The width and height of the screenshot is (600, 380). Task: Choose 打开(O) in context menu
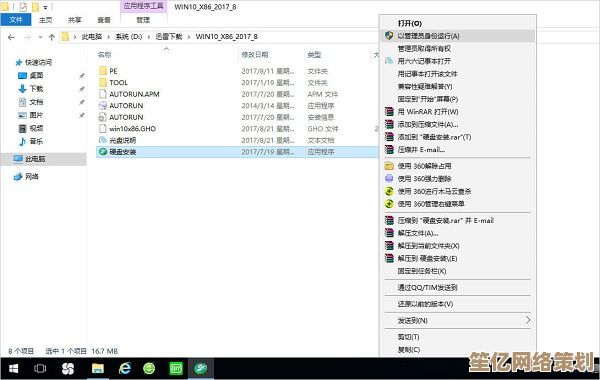tap(409, 23)
